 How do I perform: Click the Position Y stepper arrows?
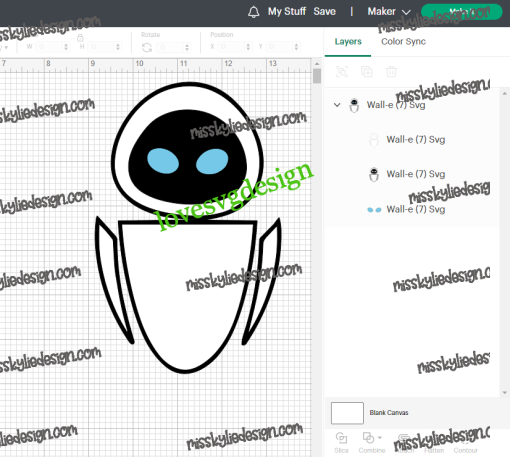(296, 47)
